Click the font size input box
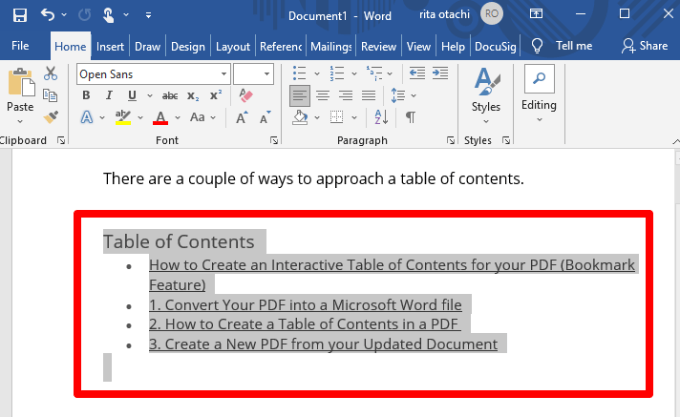The image size is (680, 417). point(246,75)
